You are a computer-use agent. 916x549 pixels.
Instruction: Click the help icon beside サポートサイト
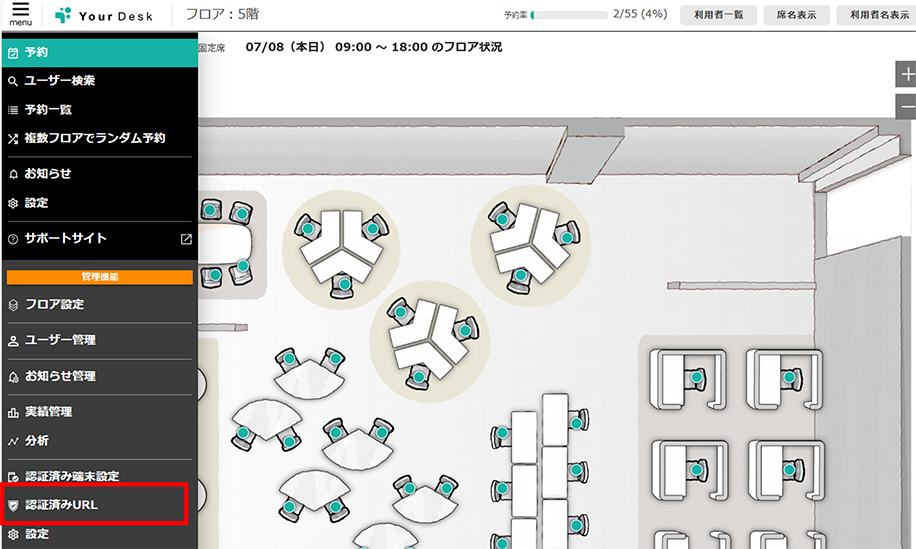tap(13, 239)
